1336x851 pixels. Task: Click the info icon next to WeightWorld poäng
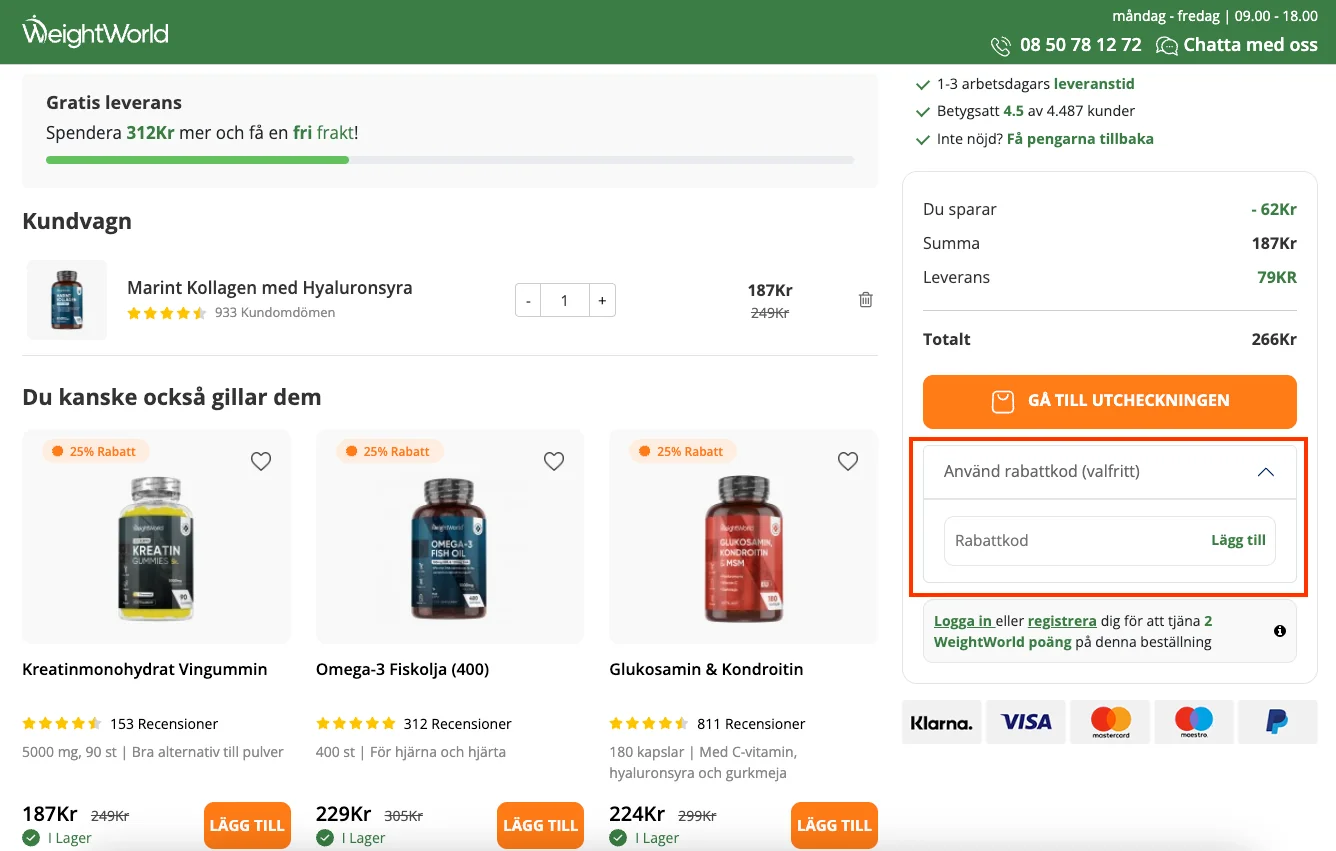click(1278, 630)
